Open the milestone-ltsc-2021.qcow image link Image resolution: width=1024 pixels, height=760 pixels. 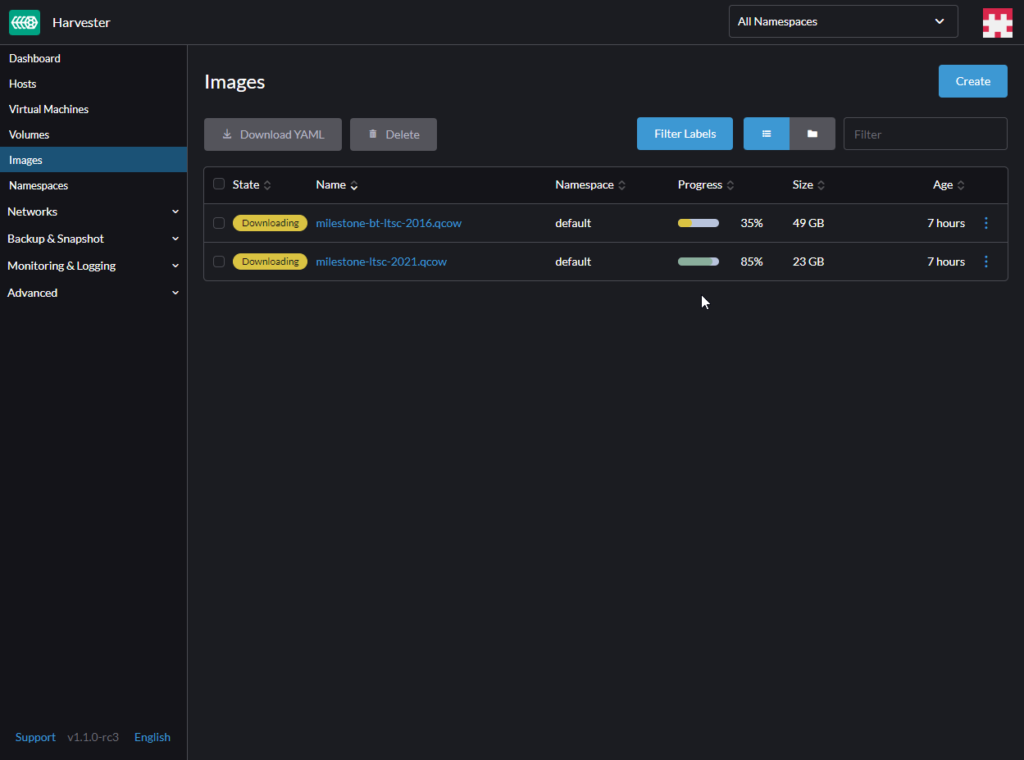381,262
